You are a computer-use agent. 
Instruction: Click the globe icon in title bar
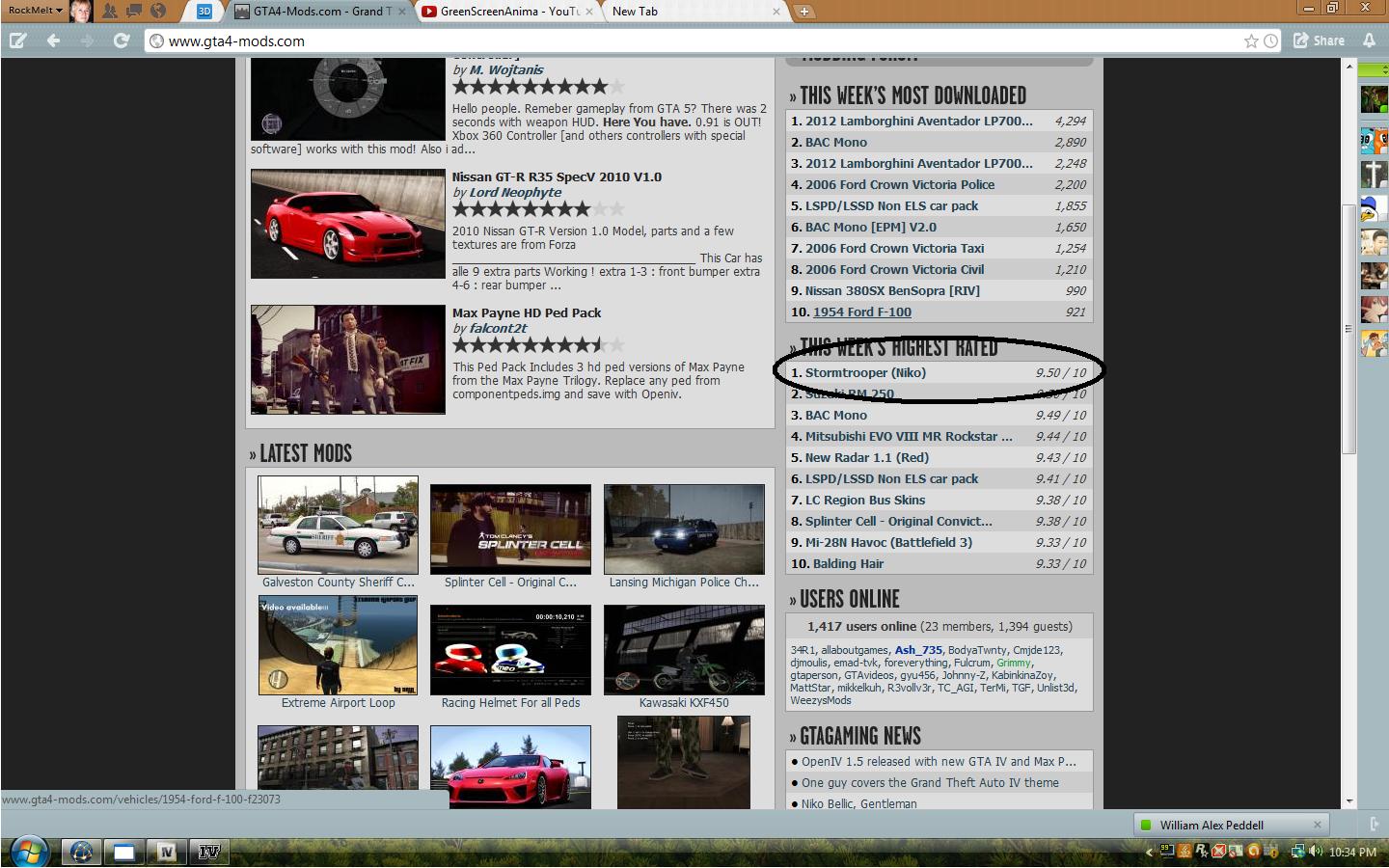click(x=158, y=12)
